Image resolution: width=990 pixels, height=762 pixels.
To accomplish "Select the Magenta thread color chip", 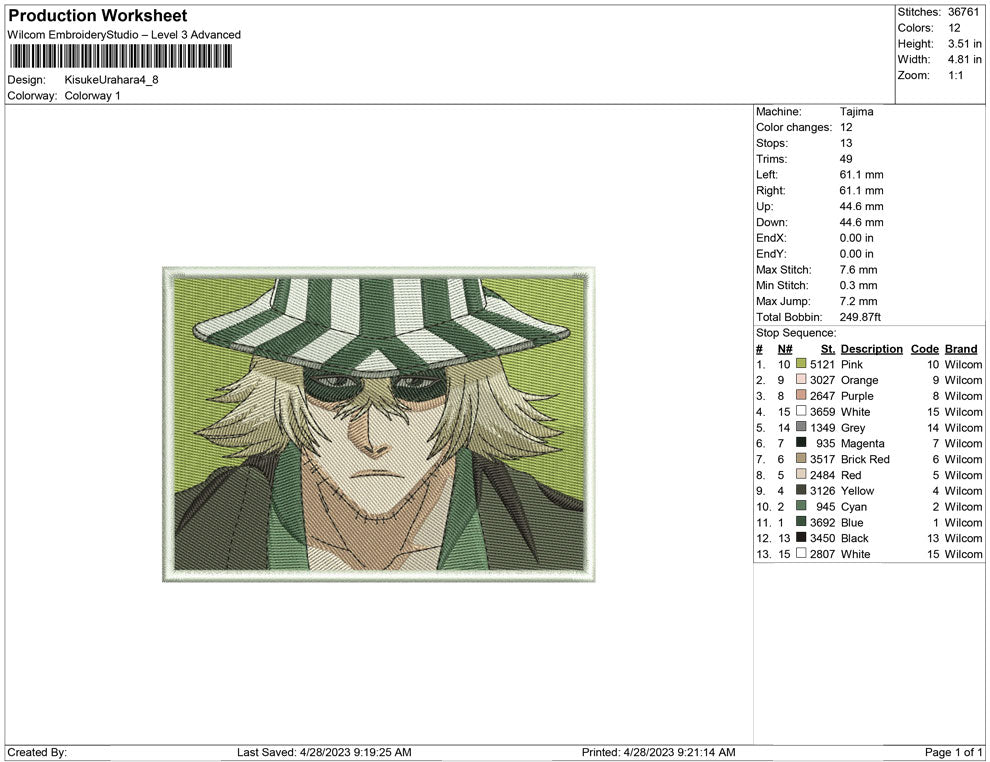I will pos(800,443).
